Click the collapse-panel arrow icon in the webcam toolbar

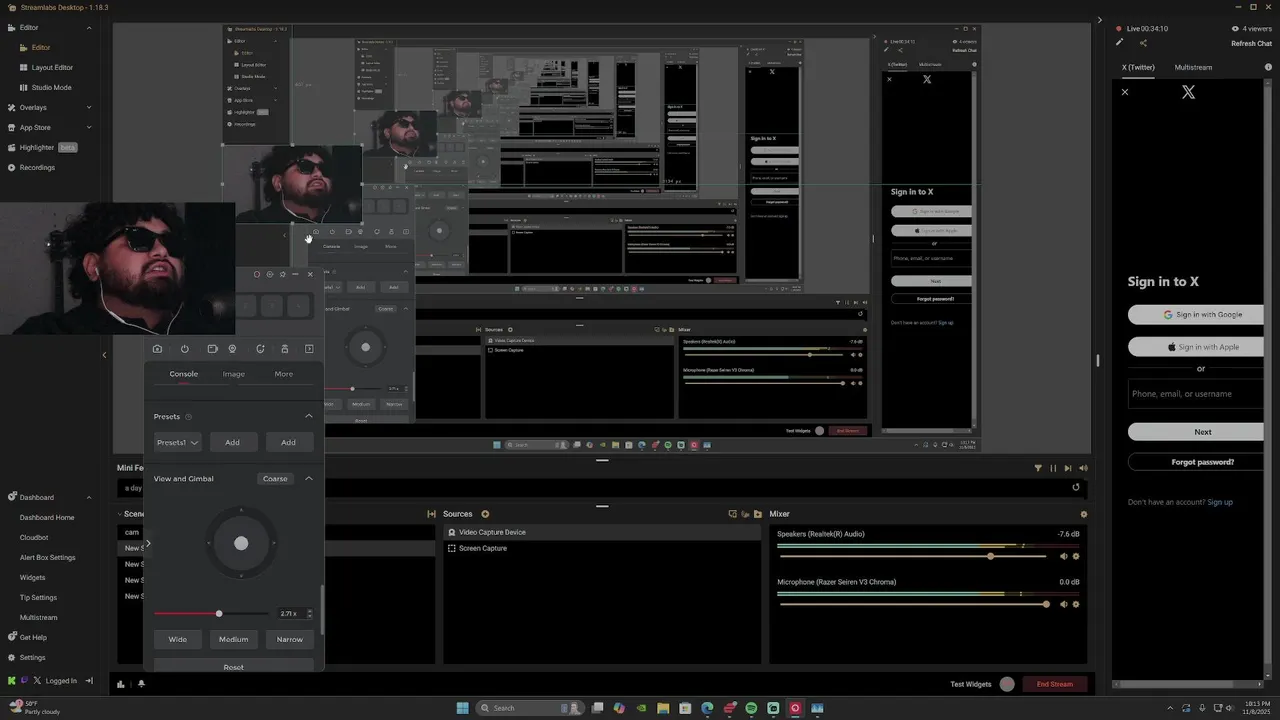tap(309, 349)
